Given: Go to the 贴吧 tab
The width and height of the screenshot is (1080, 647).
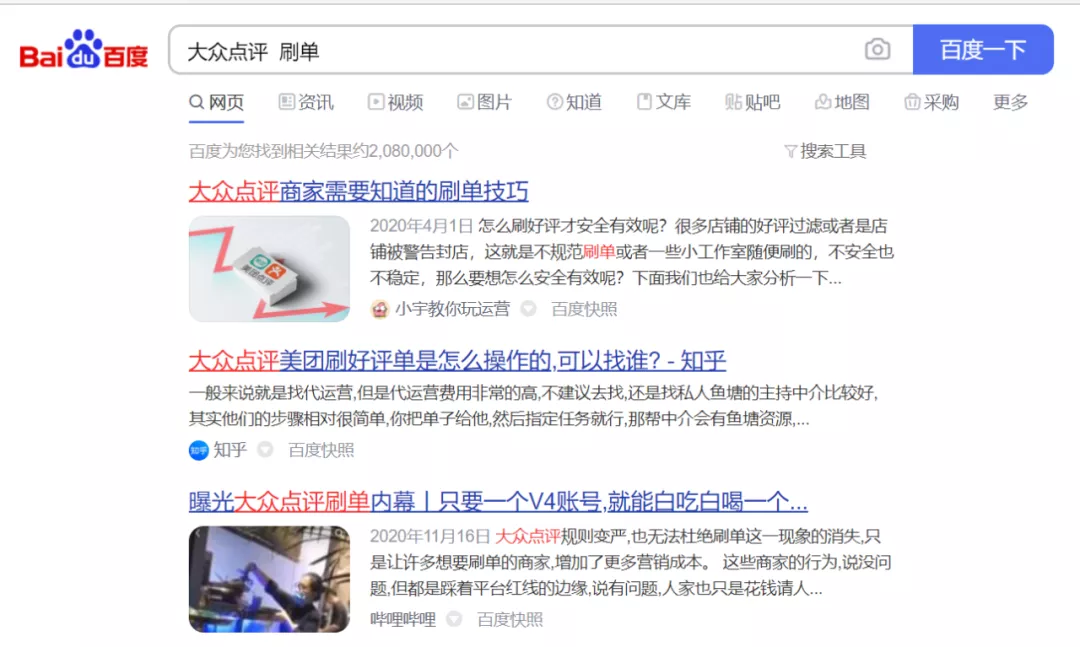Looking at the screenshot, I should point(753,103).
